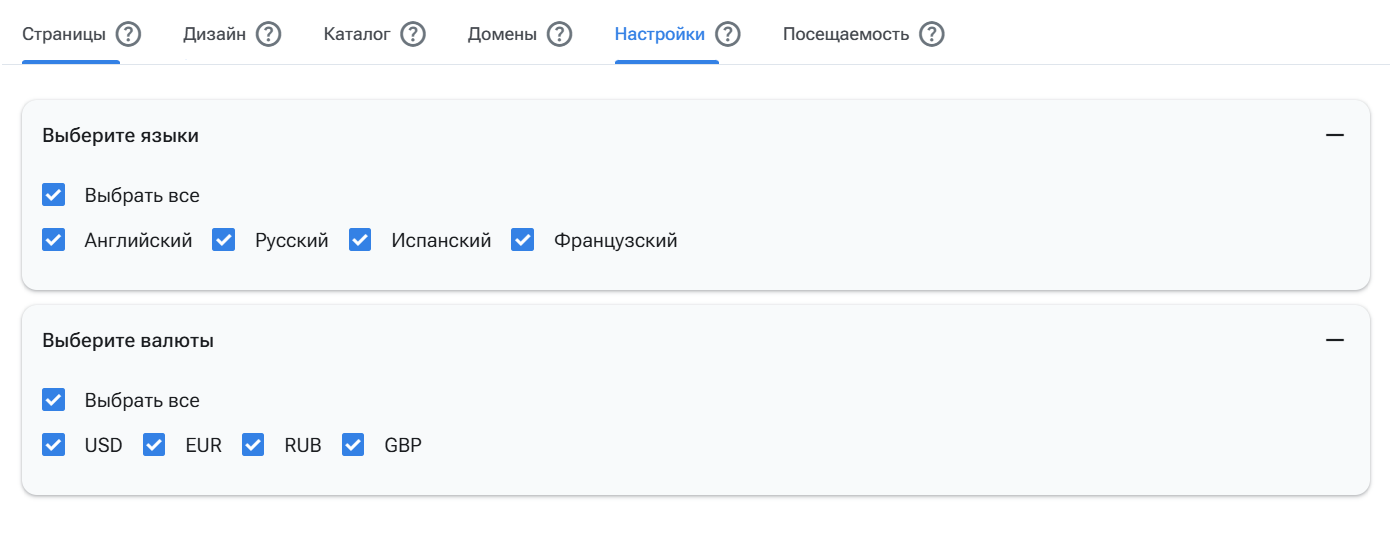Screen dimensions: 1392x540
Task: Uncheck the RUB currency checkbox
Action: click(253, 445)
